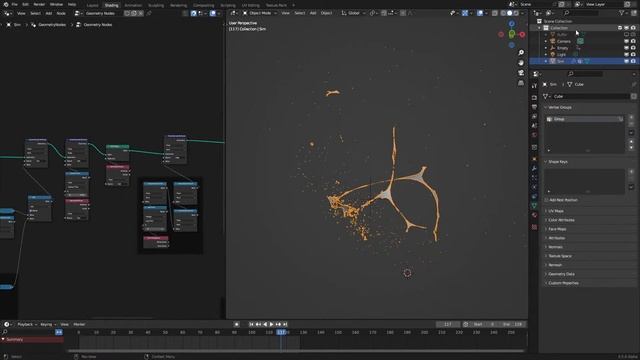
Task: Switch to the Sculpting workspace tab
Action: tap(156, 5)
